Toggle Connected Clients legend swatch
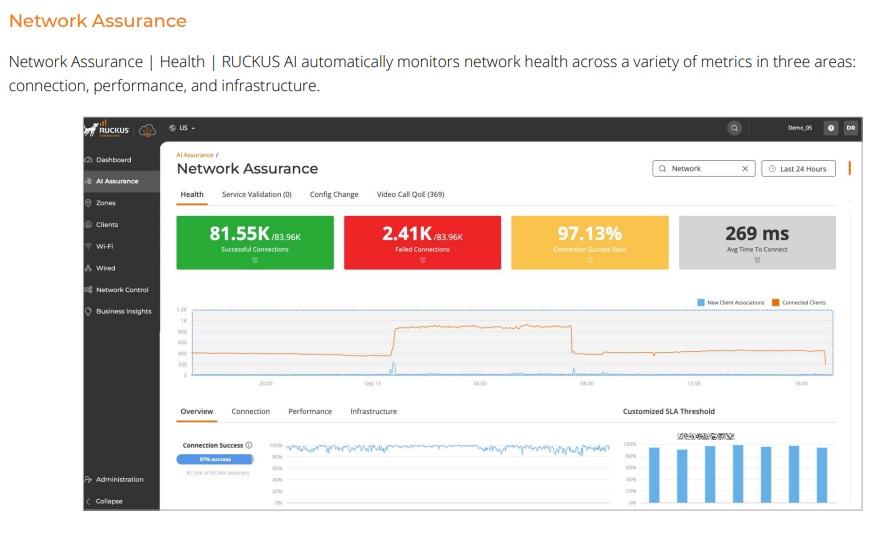The width and height of the screenshot is (886, 539). tap(776, 303)
